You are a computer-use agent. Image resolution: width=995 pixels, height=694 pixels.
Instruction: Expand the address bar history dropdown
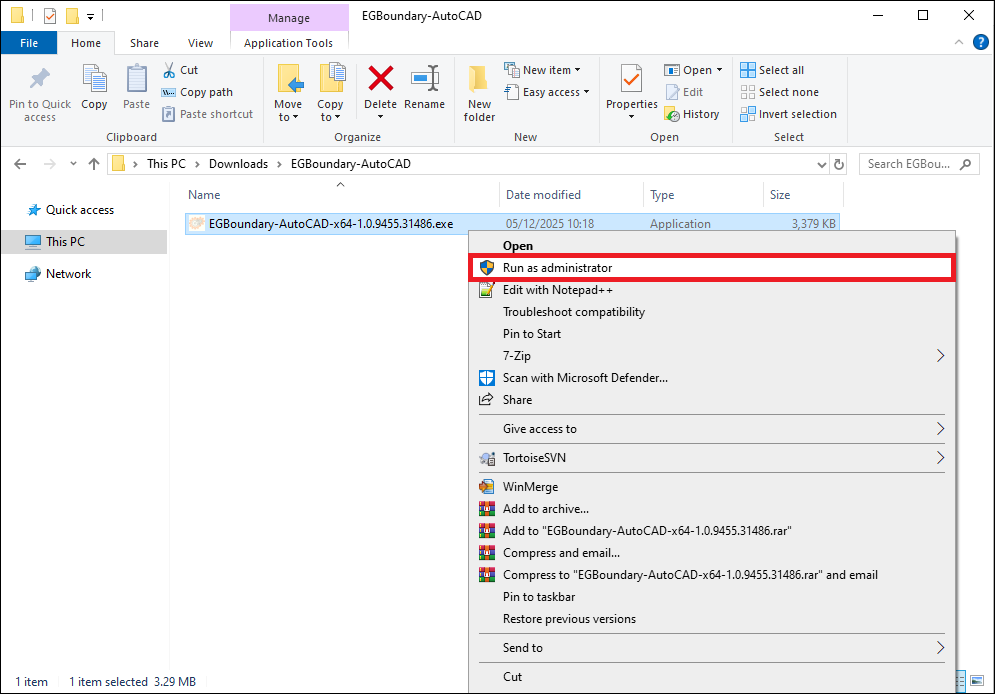821,165
